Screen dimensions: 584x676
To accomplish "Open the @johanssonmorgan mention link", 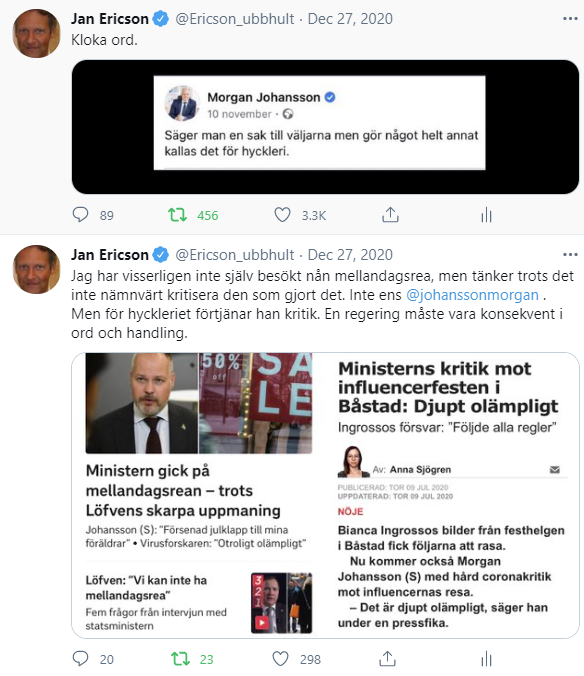I will (x=472, y=295).
